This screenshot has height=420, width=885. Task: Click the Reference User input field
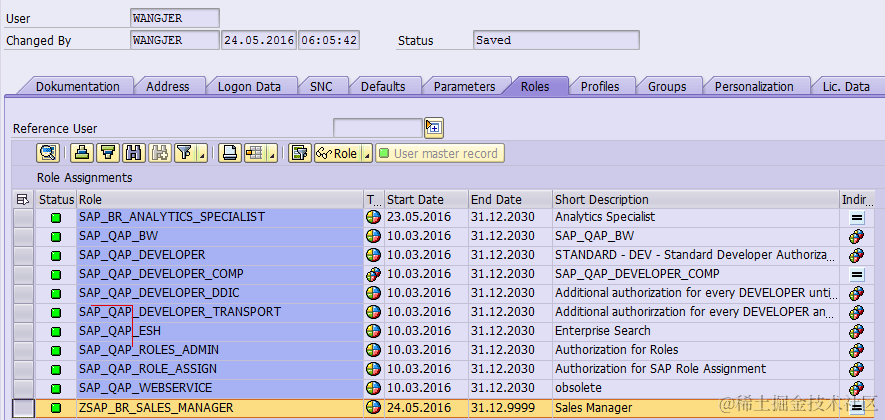378,128
